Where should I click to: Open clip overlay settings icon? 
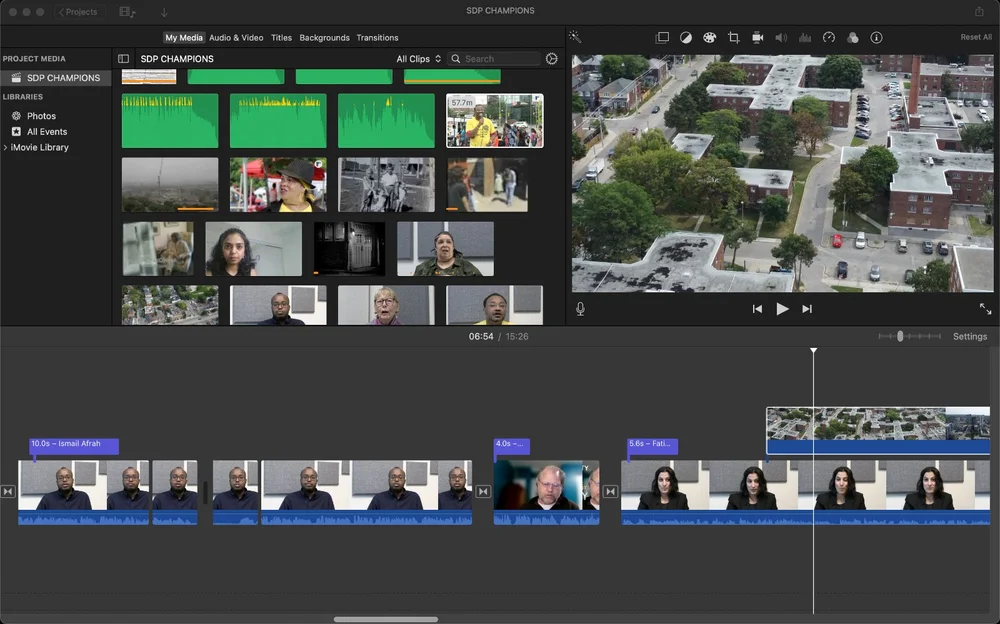coord(662,38)
